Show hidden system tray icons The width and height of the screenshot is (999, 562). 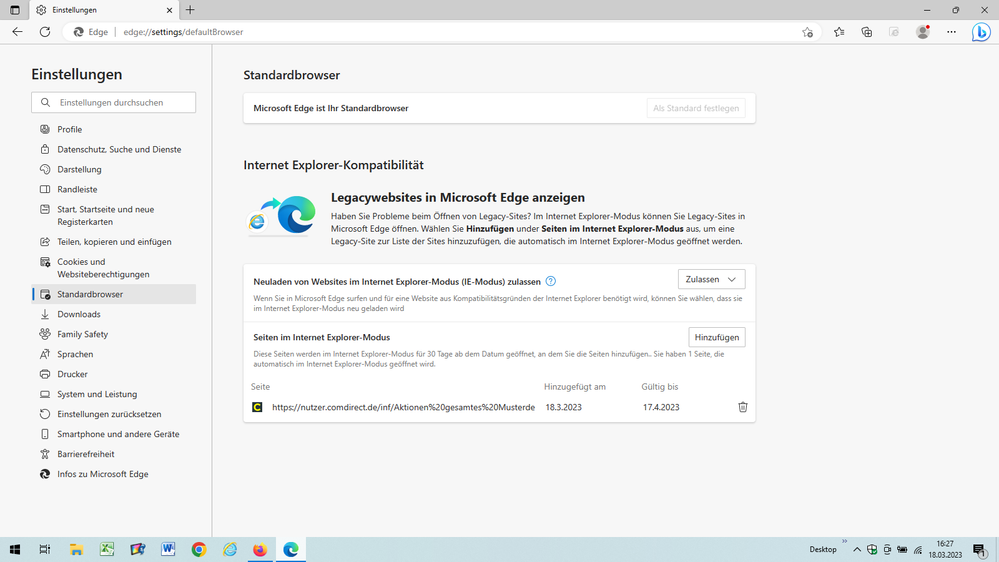(x=856, y=550)
